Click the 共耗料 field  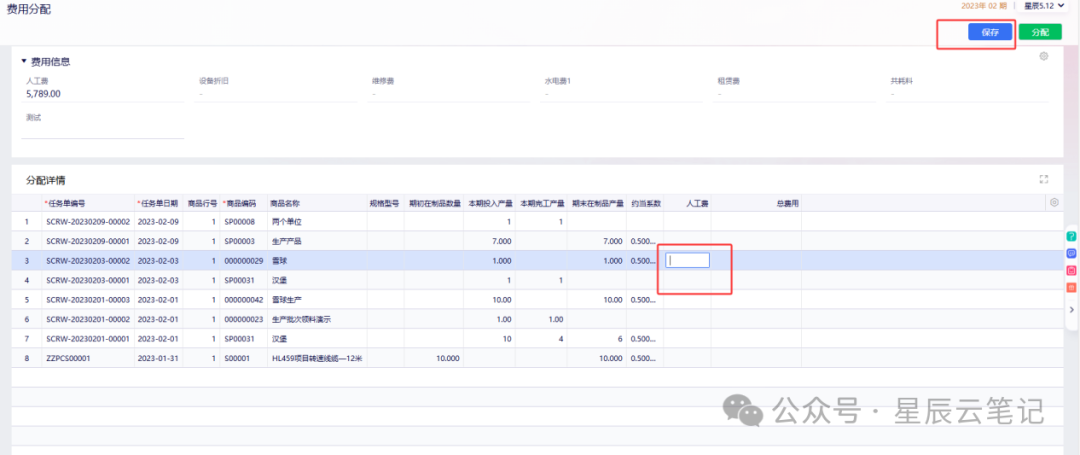point(967,93)
